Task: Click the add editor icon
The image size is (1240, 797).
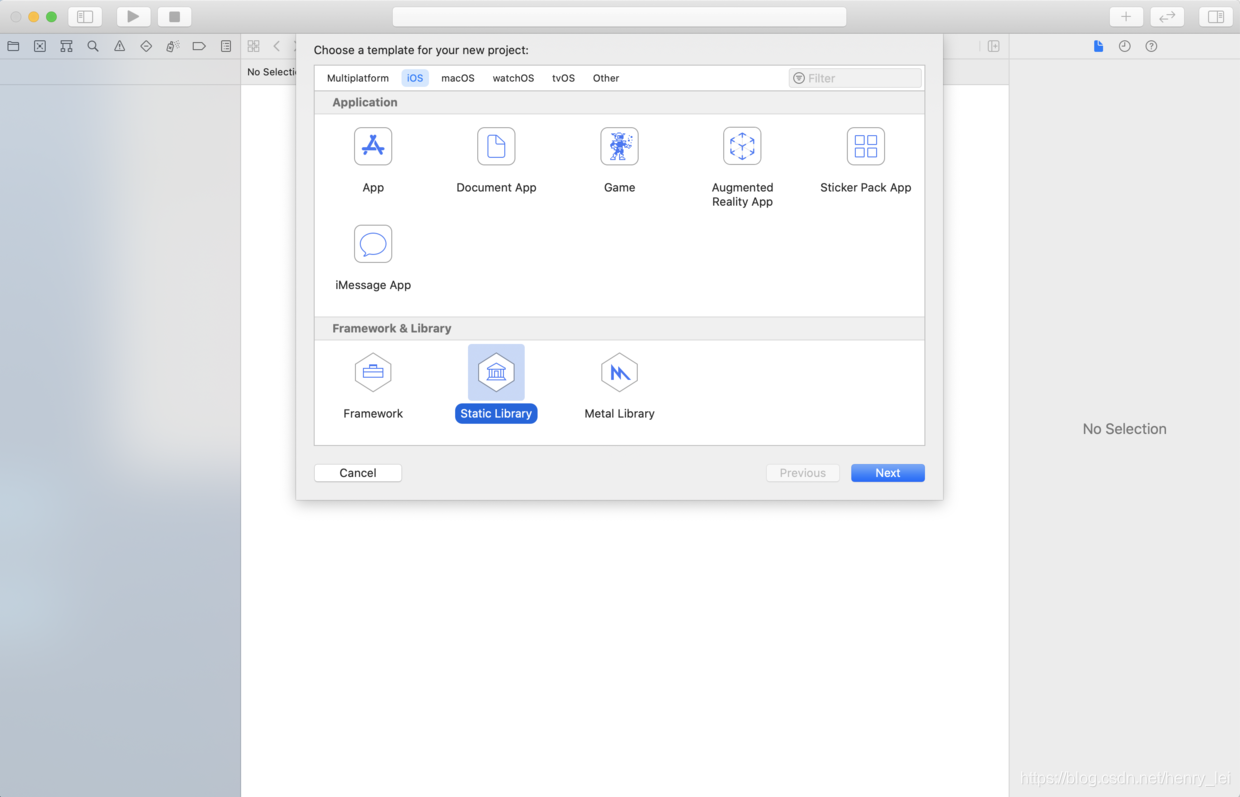Action: click(994, 46)
